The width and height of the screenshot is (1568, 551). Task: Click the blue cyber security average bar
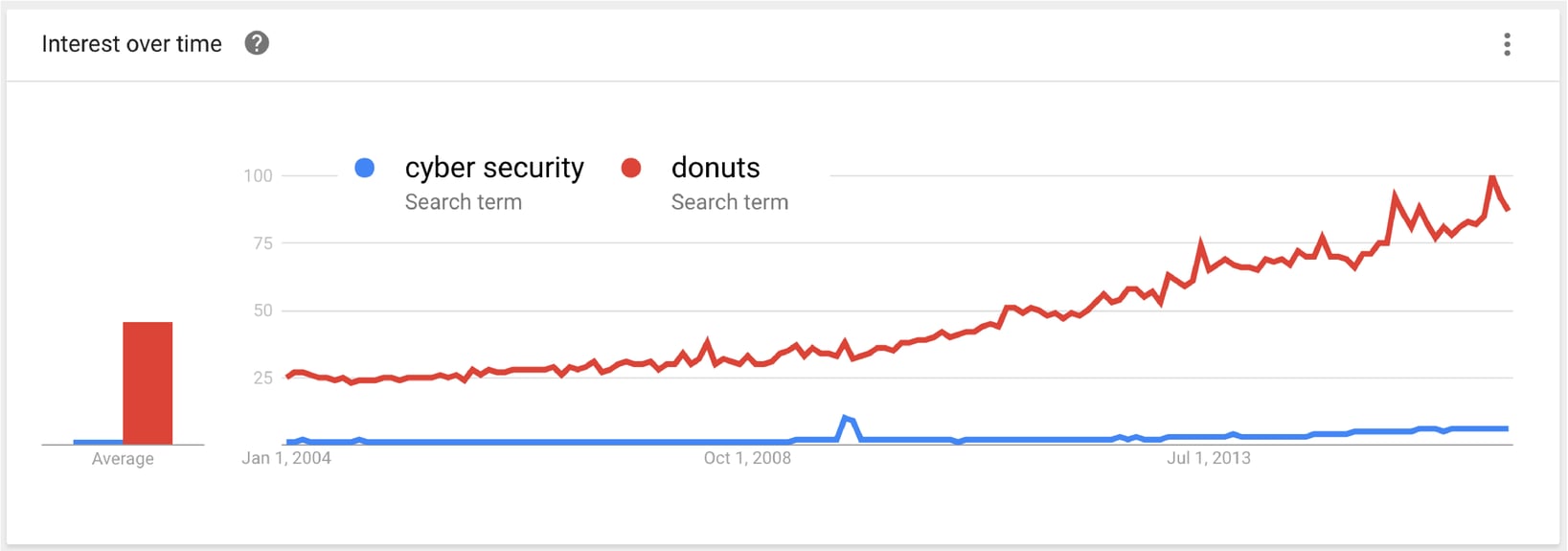(x=98, y=442)
